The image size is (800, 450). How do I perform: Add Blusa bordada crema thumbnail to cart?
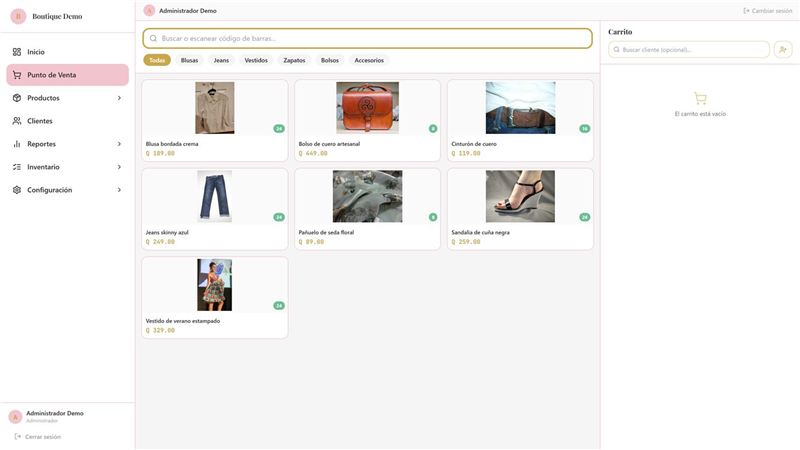point(215,108)
